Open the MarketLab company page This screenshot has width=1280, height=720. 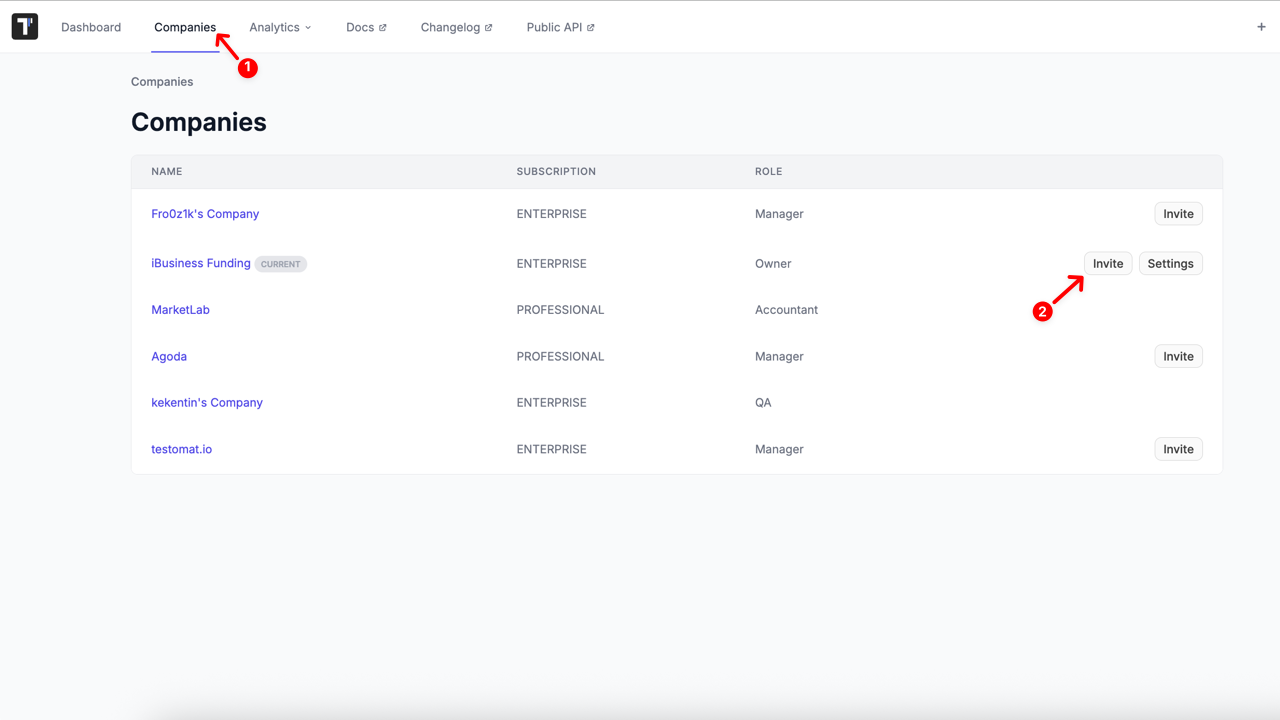[180, 309]
